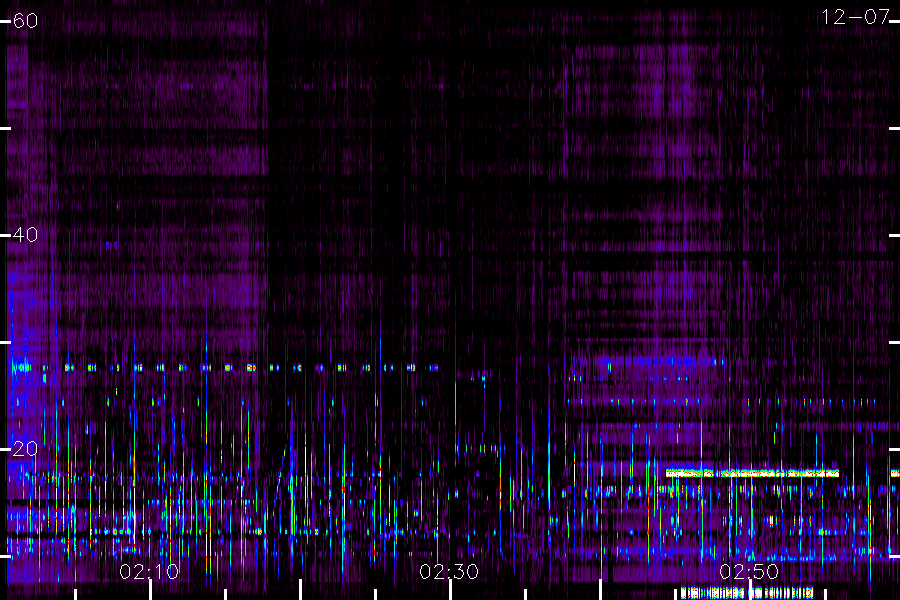Click the 20 frequency axis label
Screen dimensions: 900x600
(x=25, y=449)
